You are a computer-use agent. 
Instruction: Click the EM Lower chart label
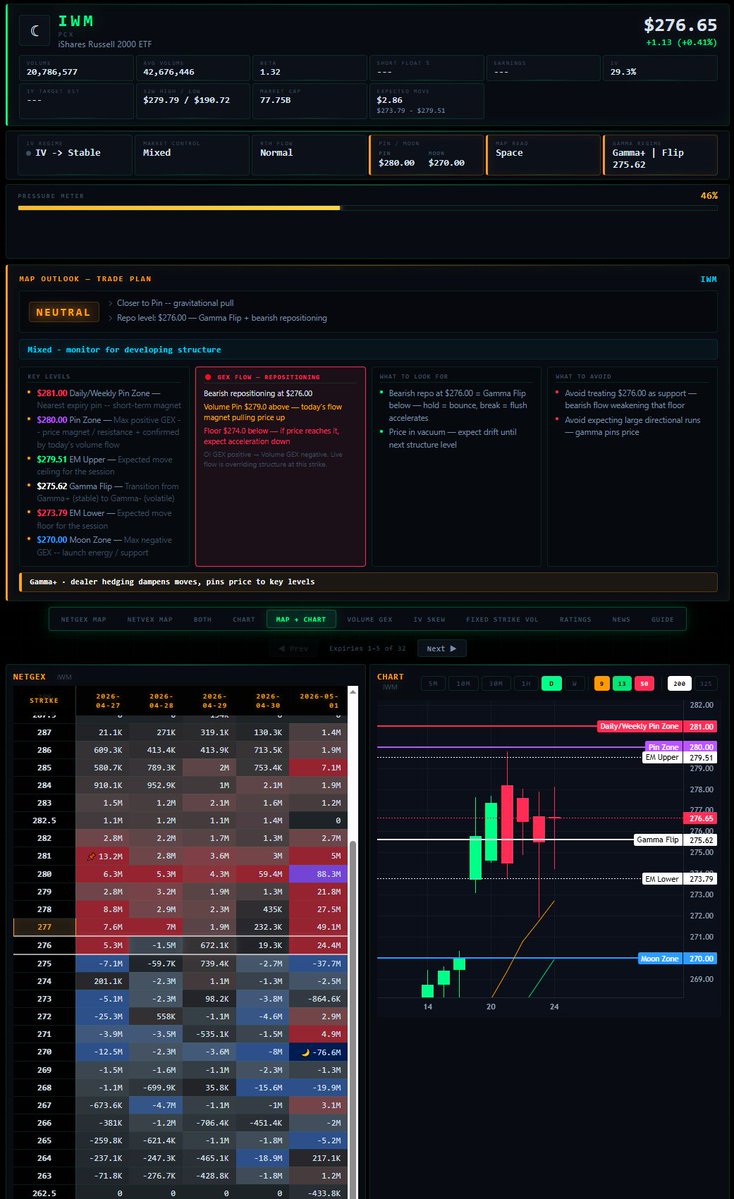661,879
